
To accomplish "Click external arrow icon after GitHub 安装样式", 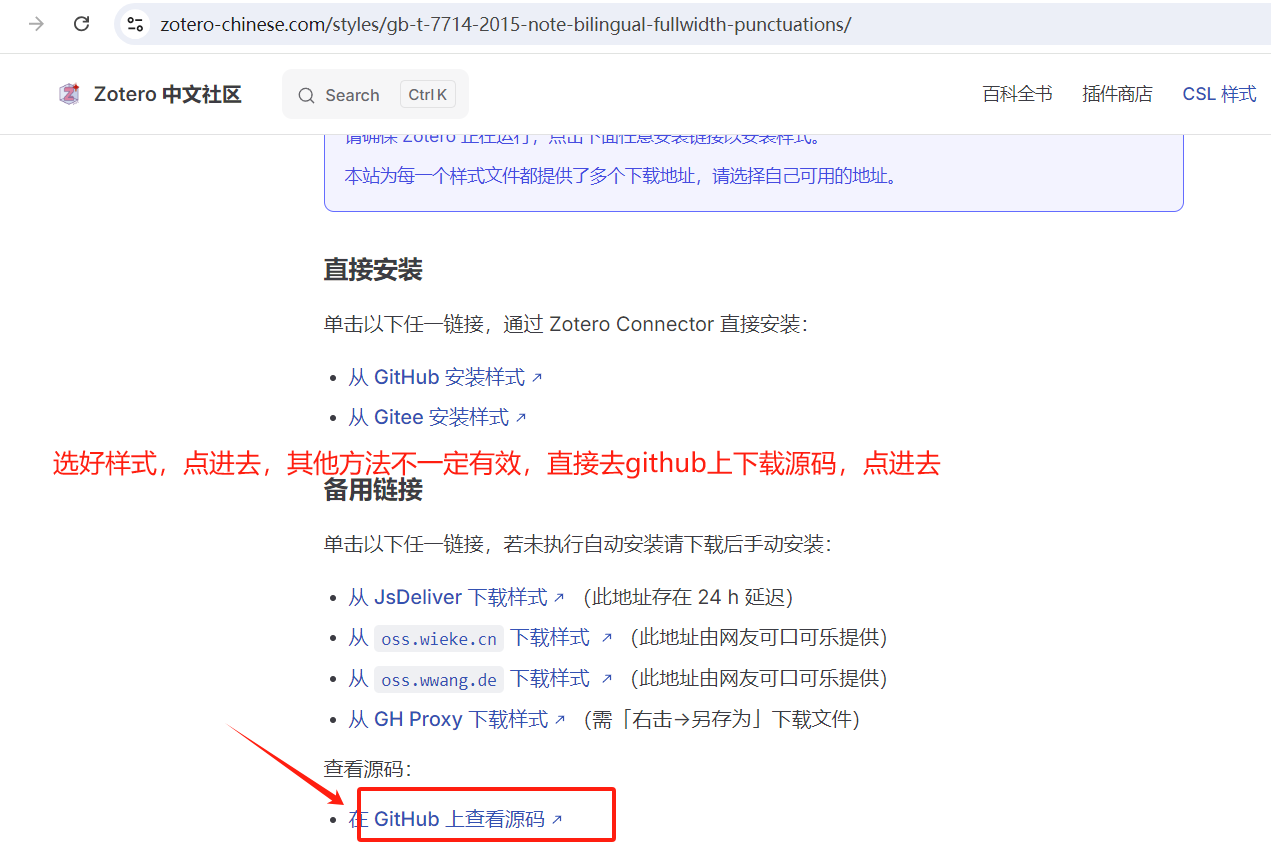I will [x=537, y=378].
